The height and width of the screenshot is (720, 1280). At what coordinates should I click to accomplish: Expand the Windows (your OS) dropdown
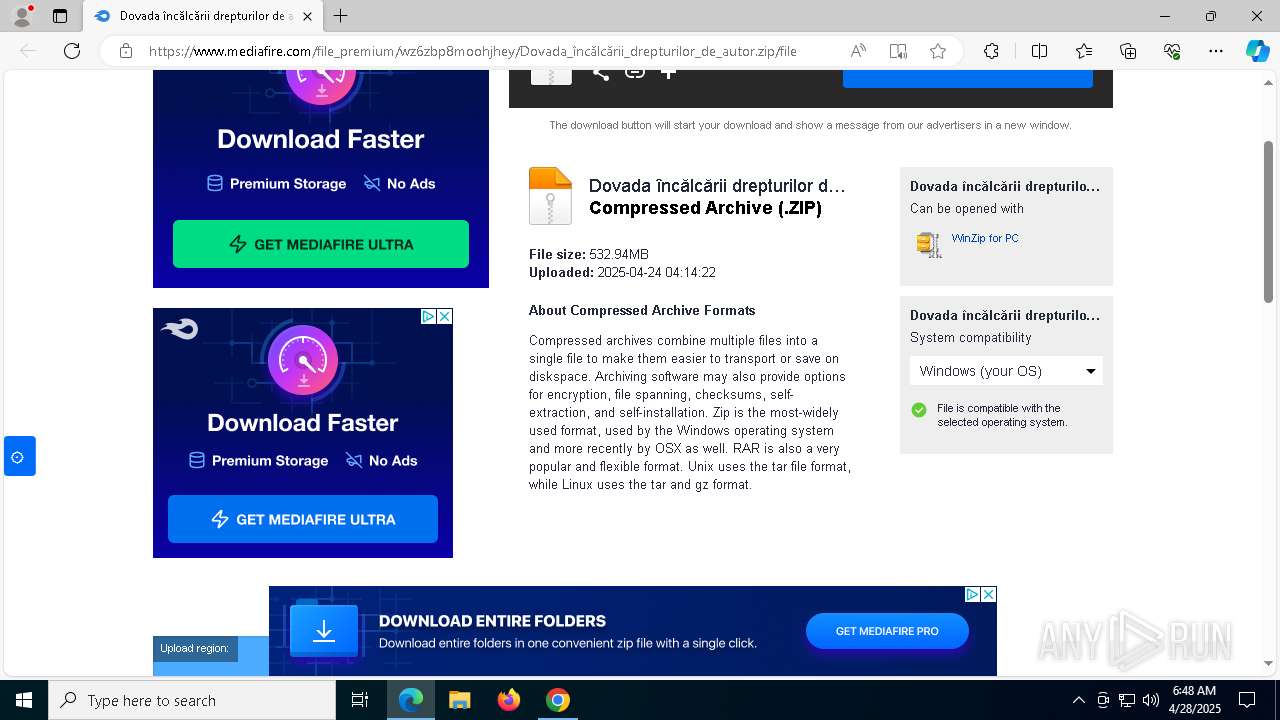click(1006, 371)
